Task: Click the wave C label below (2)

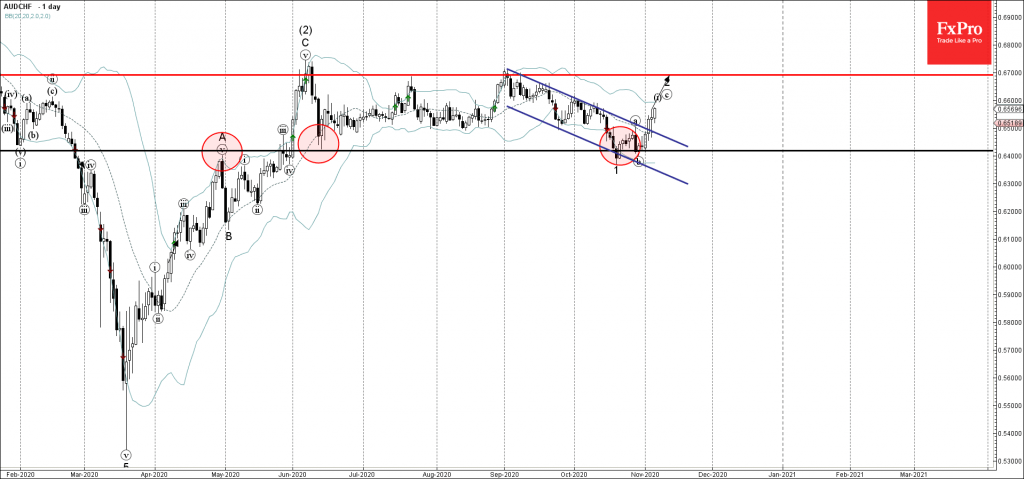Action: [x=304, y=42]
